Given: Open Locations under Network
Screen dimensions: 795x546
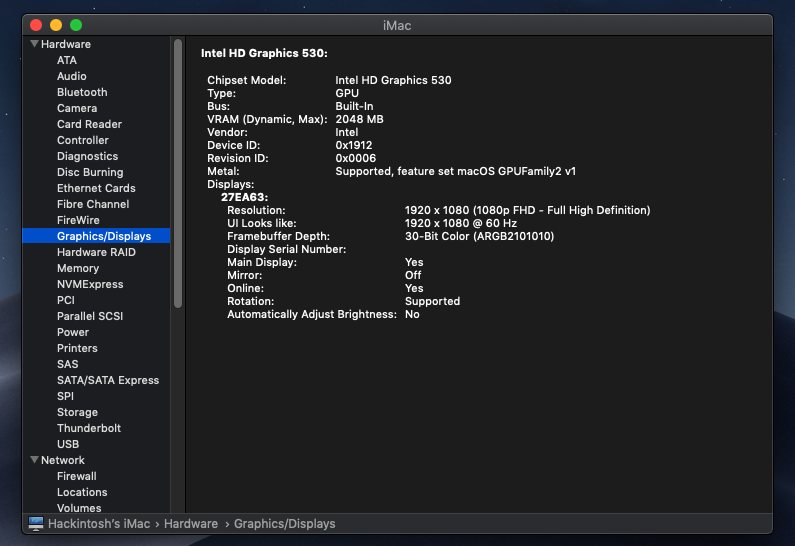Looking at the screenshot, I should coord(82,492).
